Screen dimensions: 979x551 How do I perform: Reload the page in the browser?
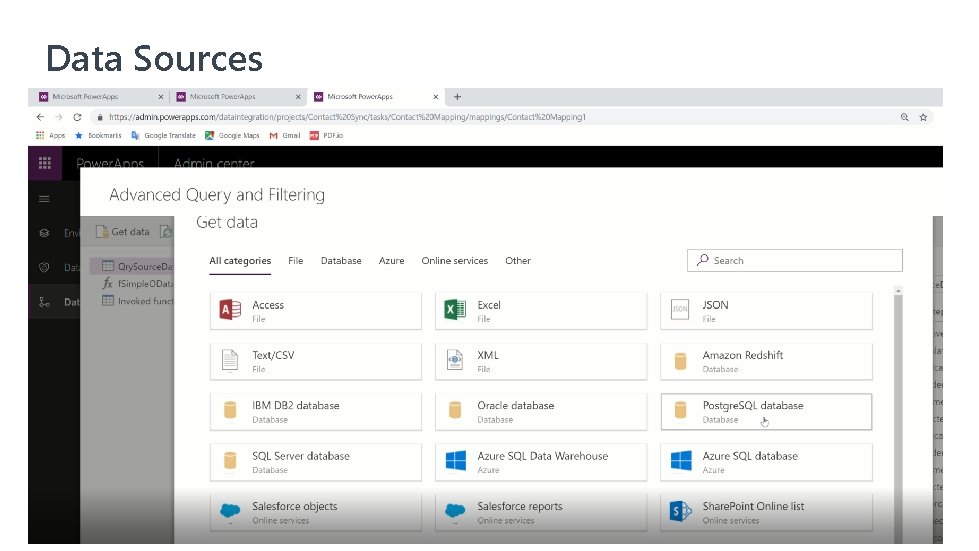(78, 117)
